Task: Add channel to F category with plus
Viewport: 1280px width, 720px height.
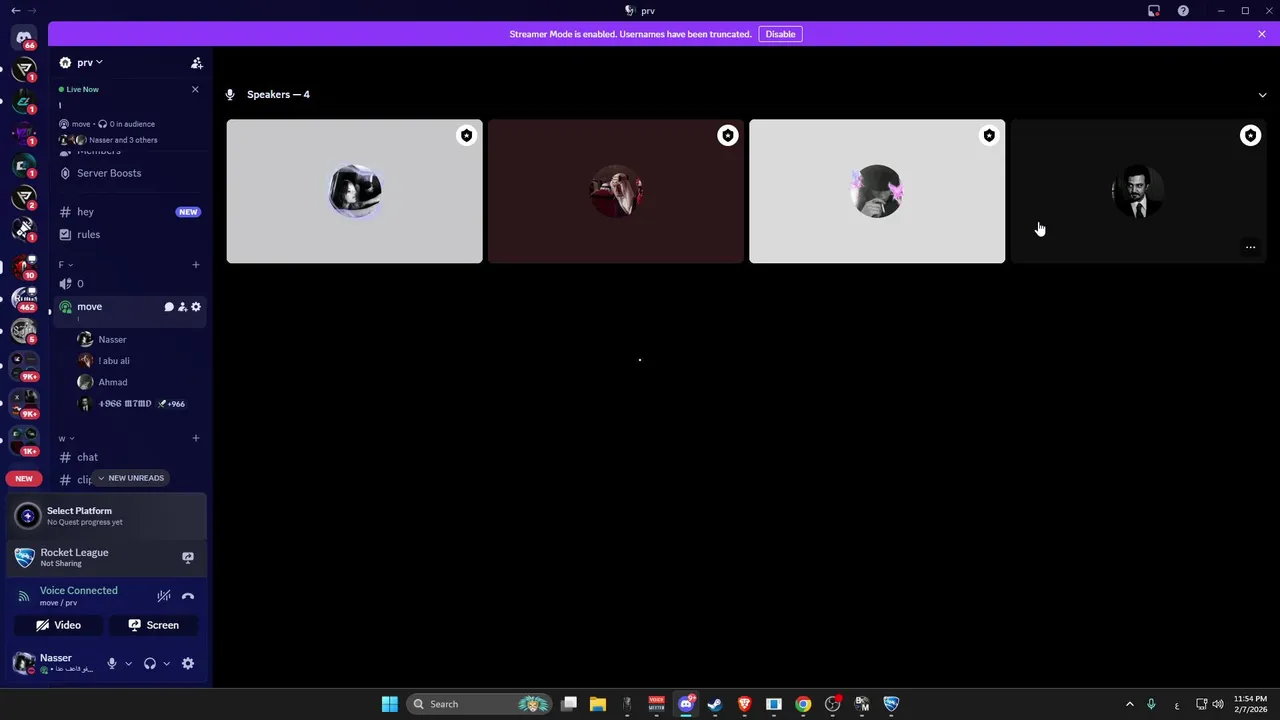Action: click(x=196, y=265)
